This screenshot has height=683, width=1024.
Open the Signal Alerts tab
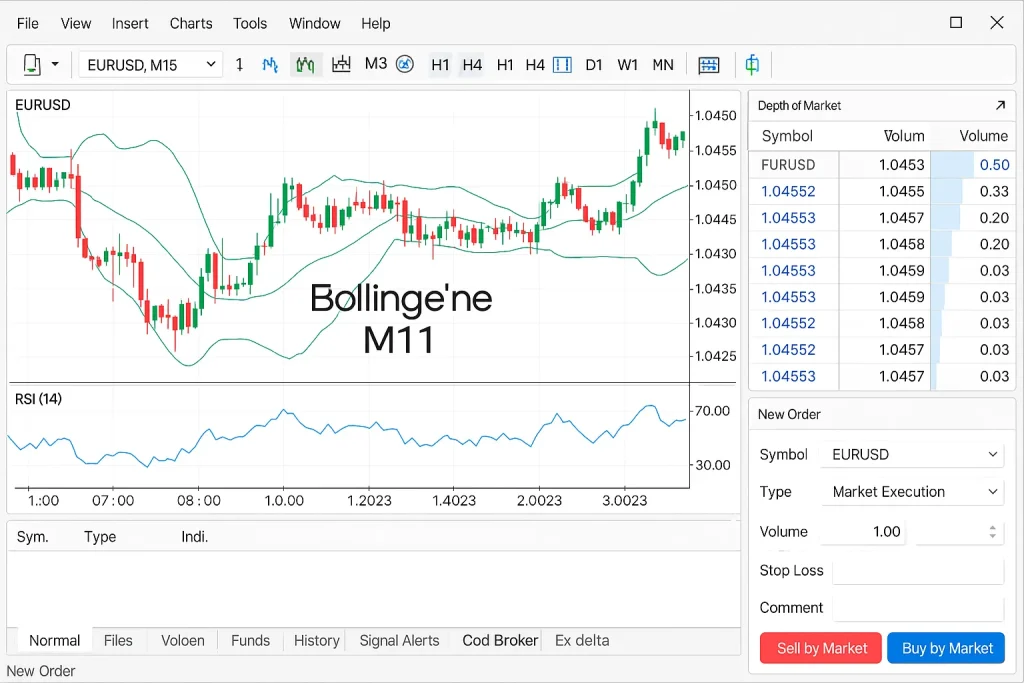tap(400, 641)
